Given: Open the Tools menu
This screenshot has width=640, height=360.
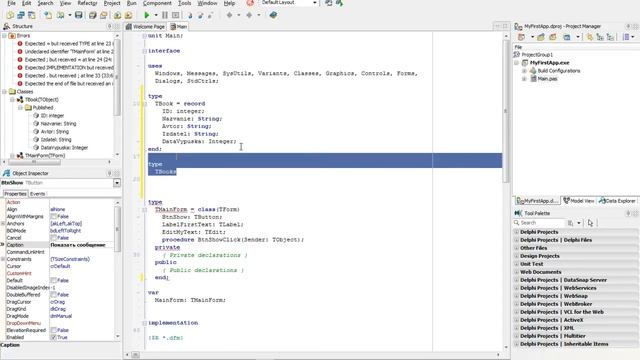Looking at the screenshot, I should pos(184,3).
